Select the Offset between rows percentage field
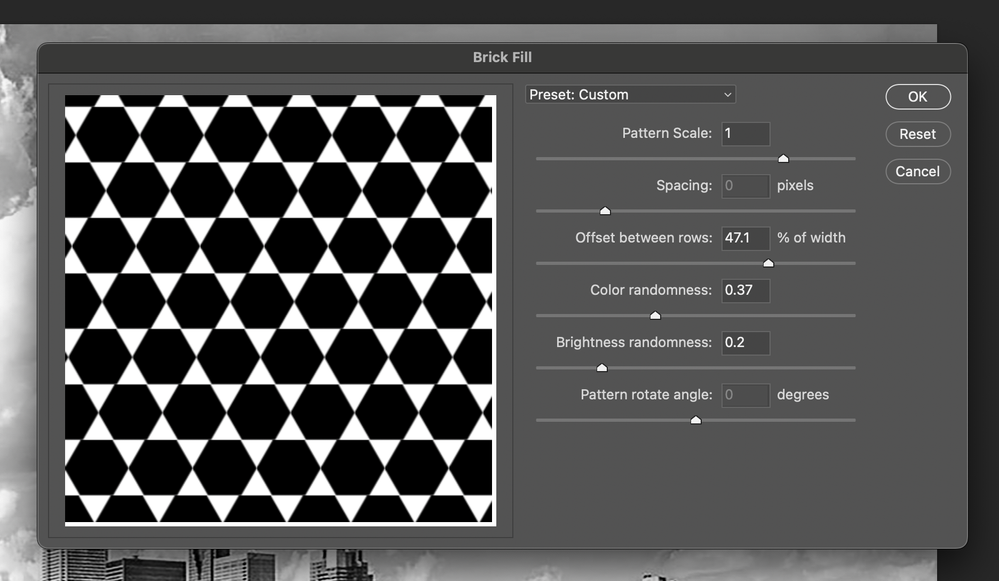Screen dimensions: 999x581 click(745, 238)
